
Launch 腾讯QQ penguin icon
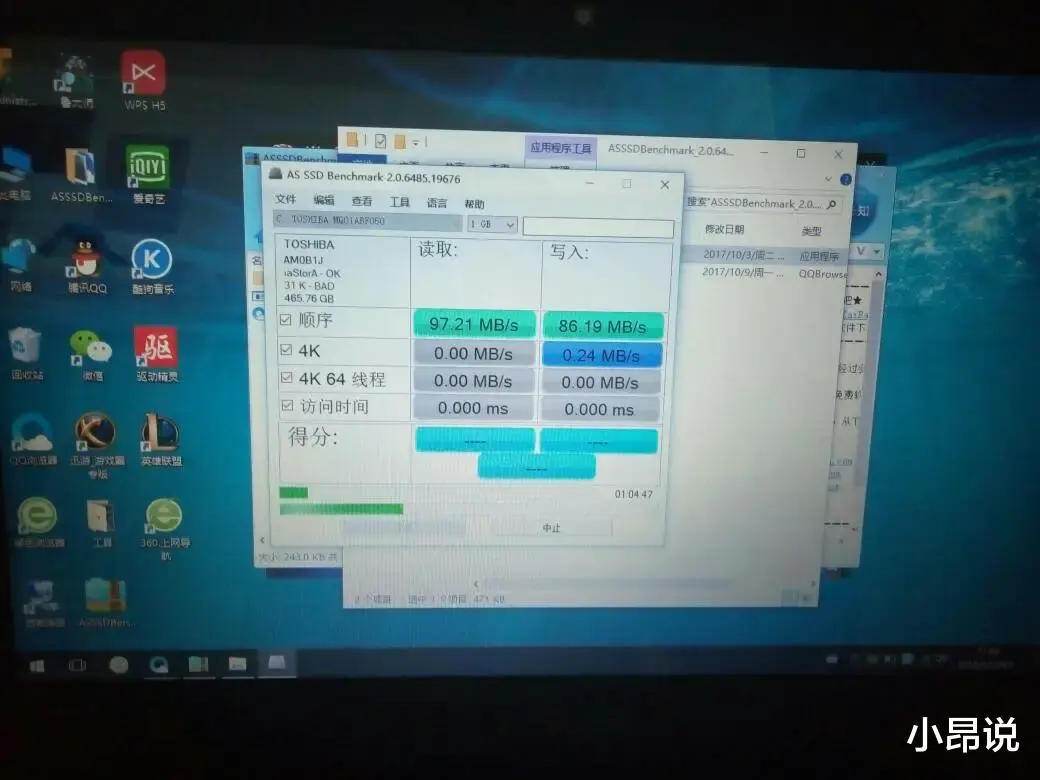click(87, 267)
